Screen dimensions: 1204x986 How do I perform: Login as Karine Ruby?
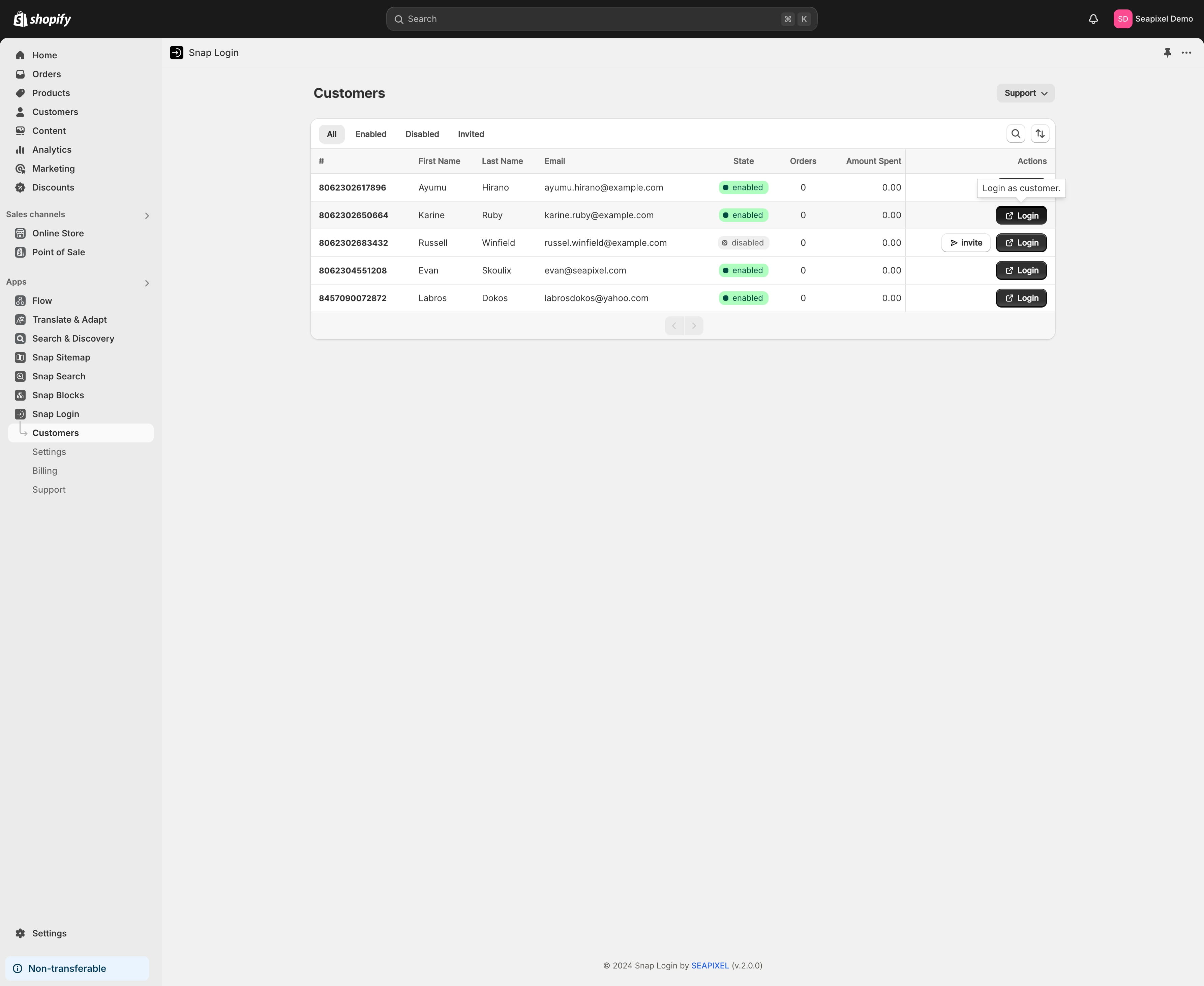pyautogui.click(x=1021, y=215)
